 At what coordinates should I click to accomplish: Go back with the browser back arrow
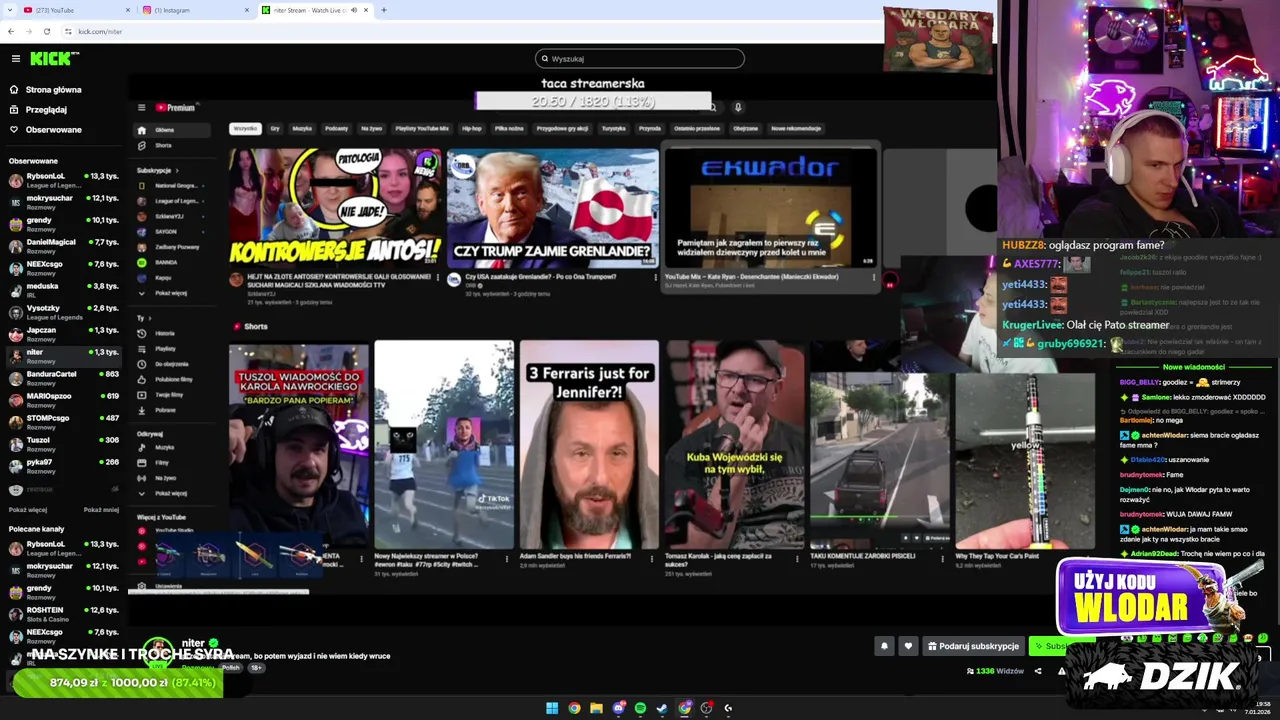click(11, 31)
